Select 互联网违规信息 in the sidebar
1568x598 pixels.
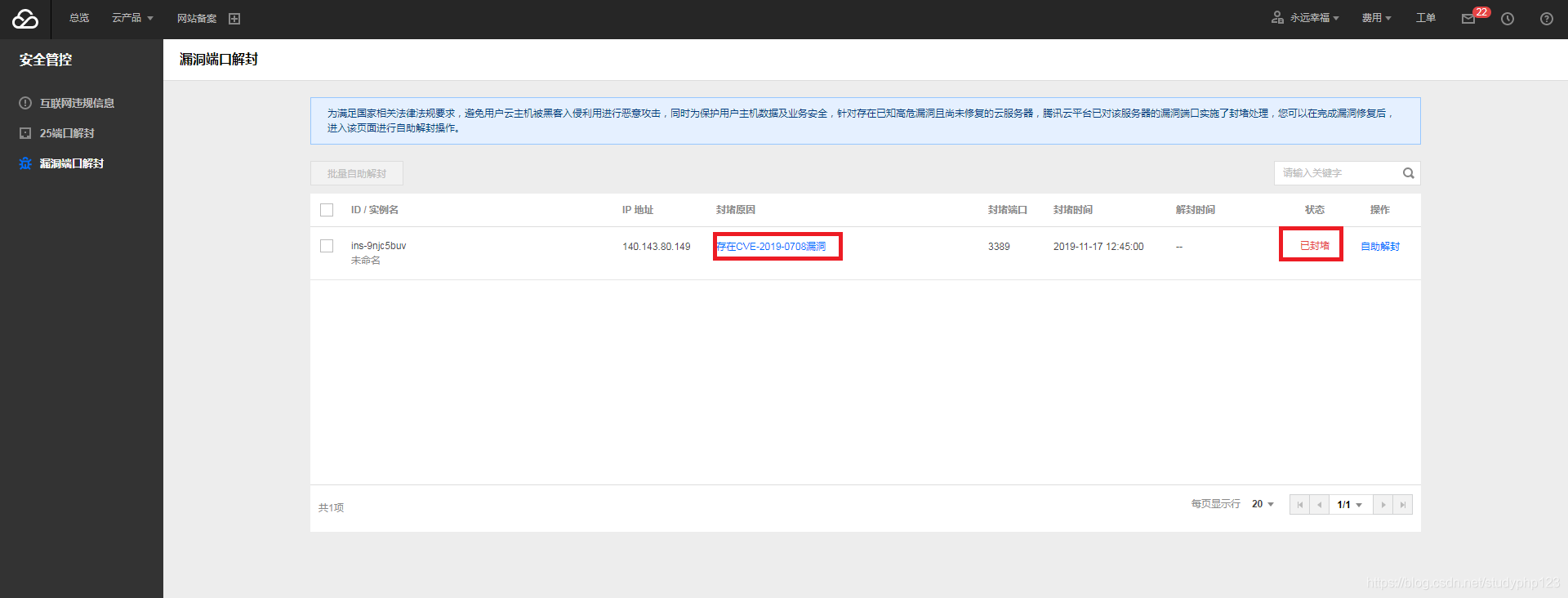(x=77, y=103)
